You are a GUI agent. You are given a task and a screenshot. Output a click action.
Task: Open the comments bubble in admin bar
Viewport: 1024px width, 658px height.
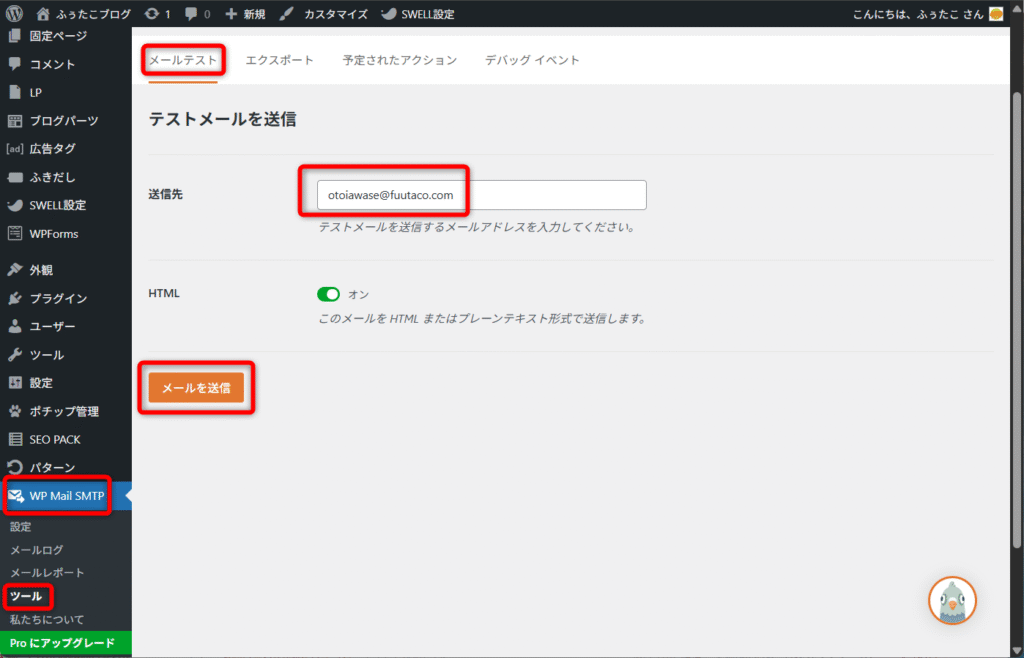191,15
